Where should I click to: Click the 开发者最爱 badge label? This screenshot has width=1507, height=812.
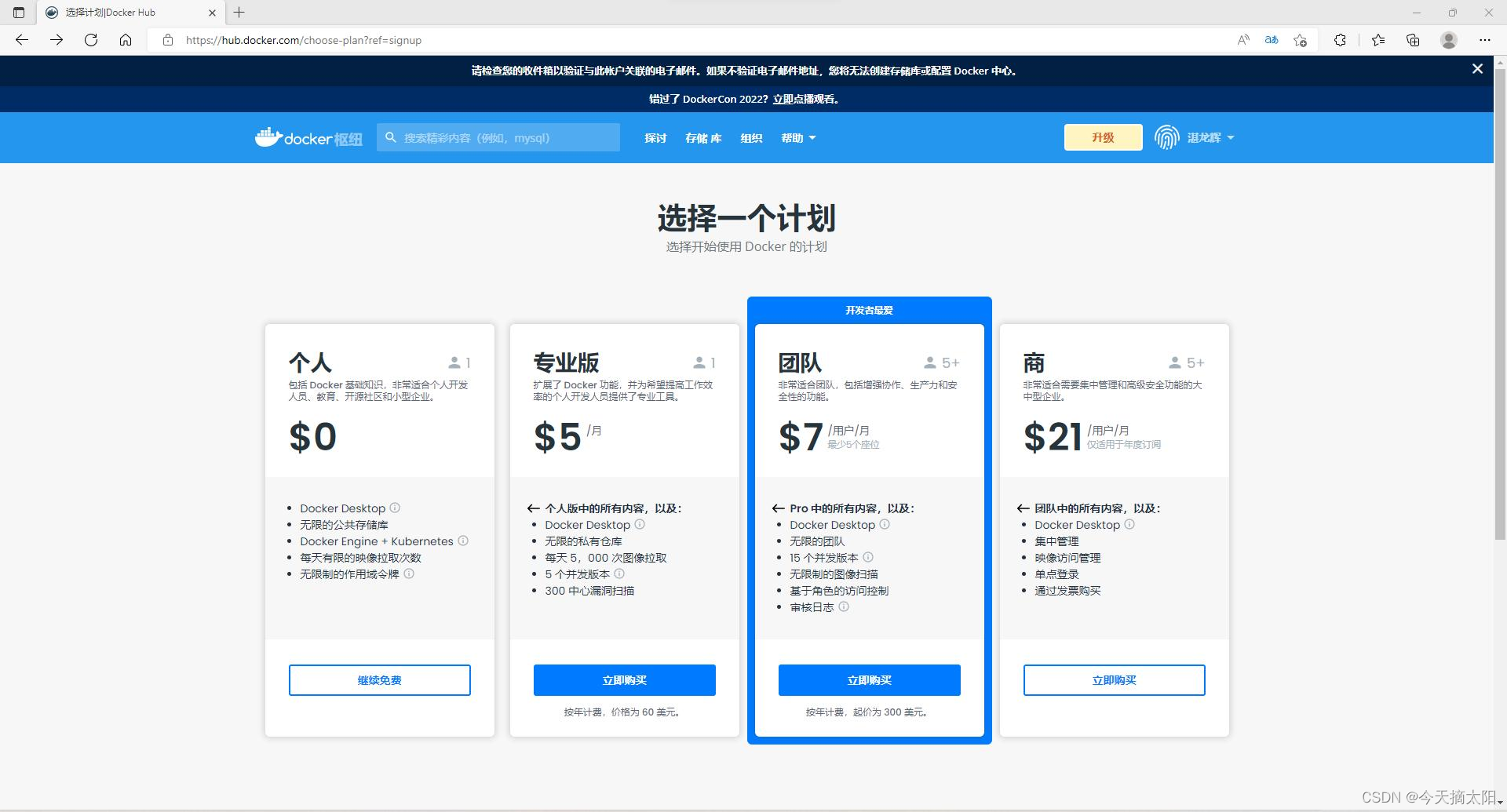pos(870,310)
